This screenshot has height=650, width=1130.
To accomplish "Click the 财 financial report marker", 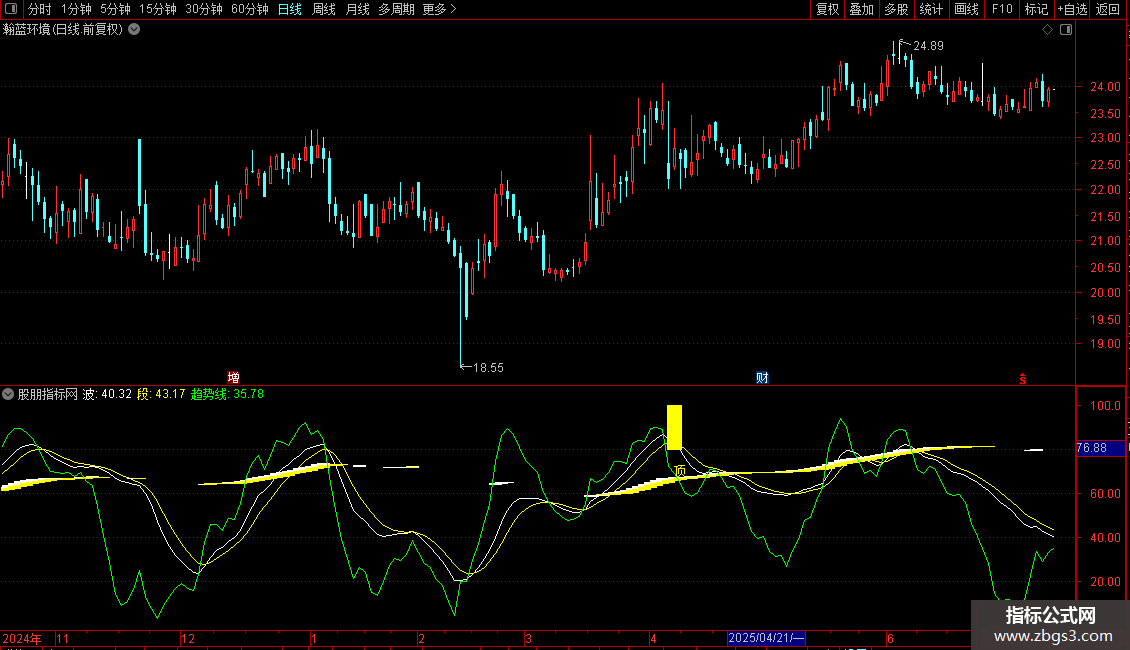I will tap(762, 378).
